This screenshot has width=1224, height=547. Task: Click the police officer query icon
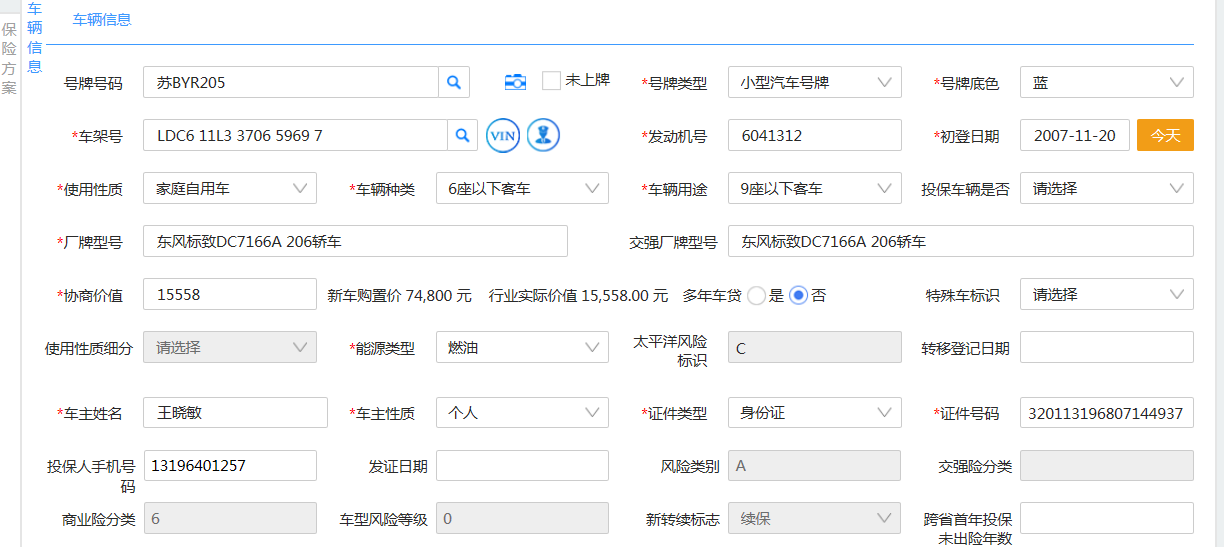pyautogui.click(x=543, y=135)
